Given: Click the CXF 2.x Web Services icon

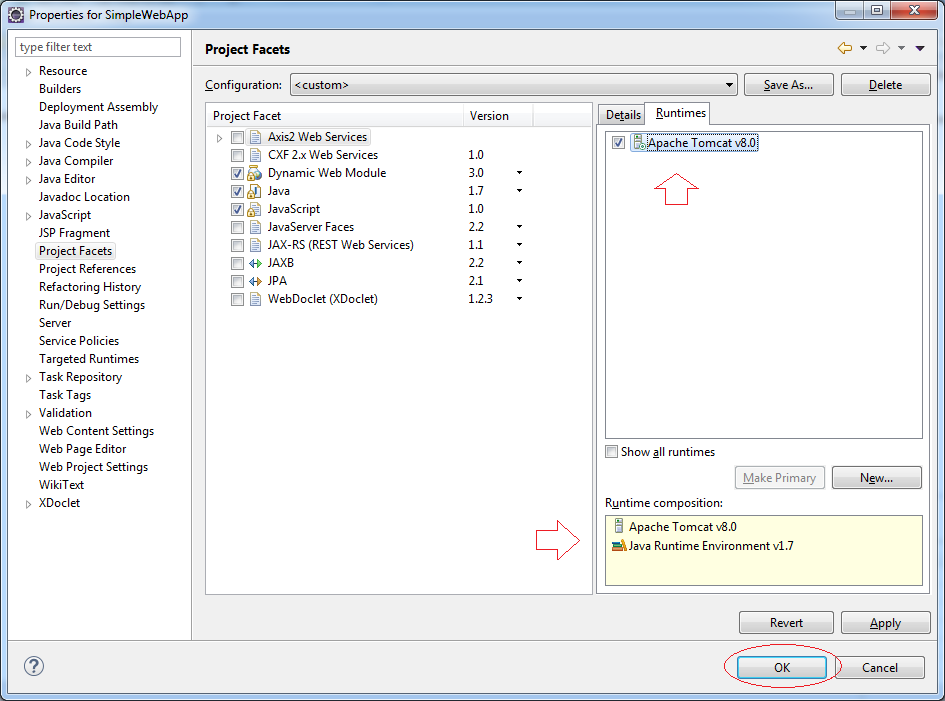Looking at the screenshot, I should point(256,156).
